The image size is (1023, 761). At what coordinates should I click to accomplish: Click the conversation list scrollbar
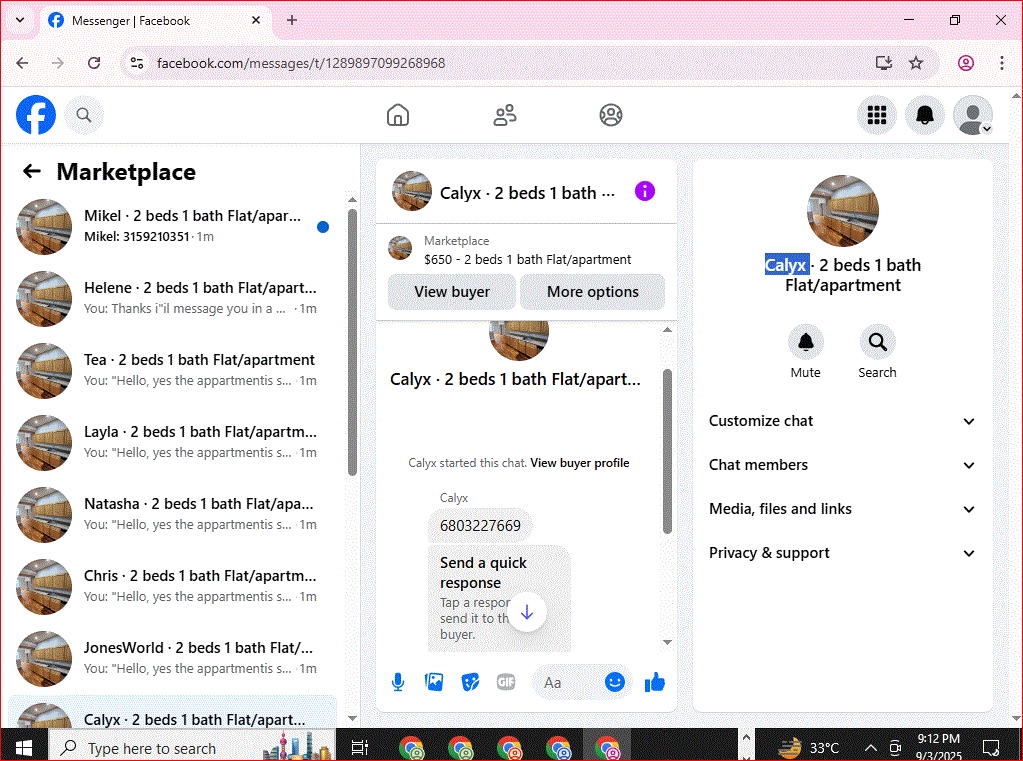(x=352, y=342)
